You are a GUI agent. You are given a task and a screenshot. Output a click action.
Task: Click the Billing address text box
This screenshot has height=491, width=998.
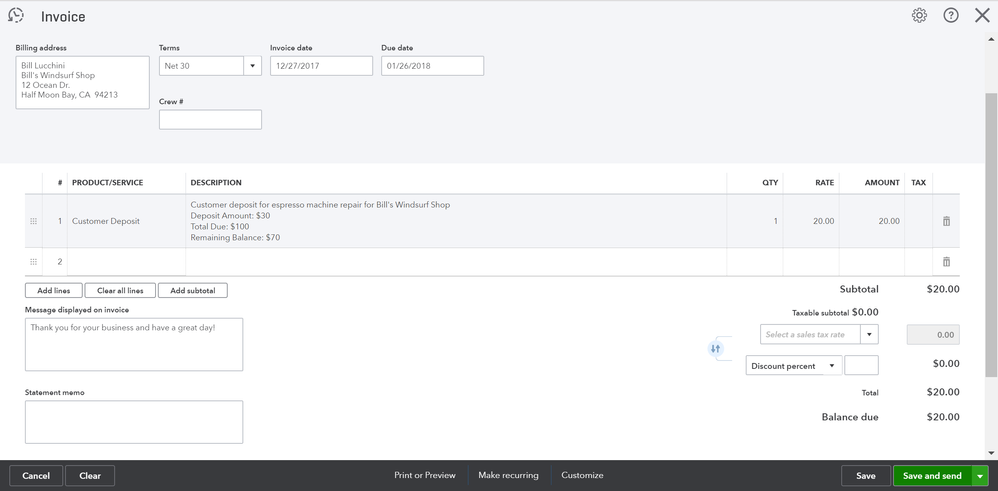[83, 83]
